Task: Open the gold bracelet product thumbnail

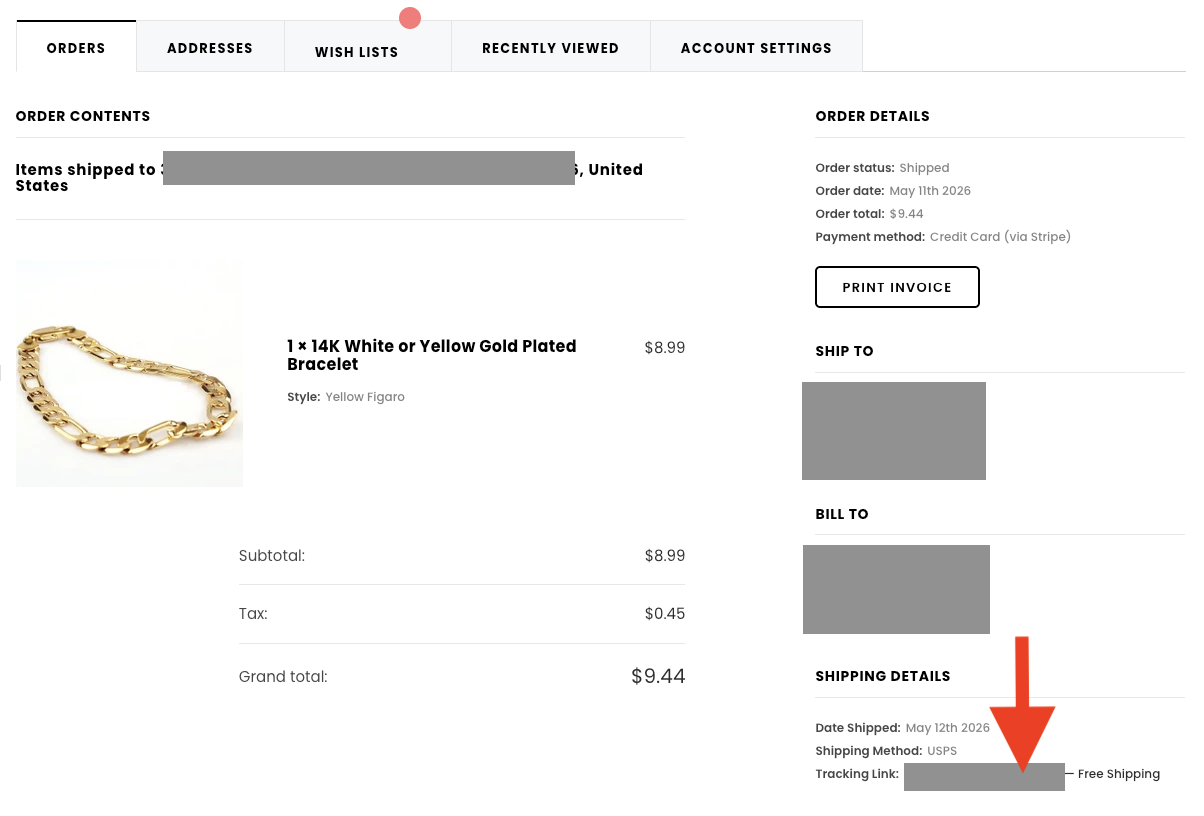Action: coord(129,373)
